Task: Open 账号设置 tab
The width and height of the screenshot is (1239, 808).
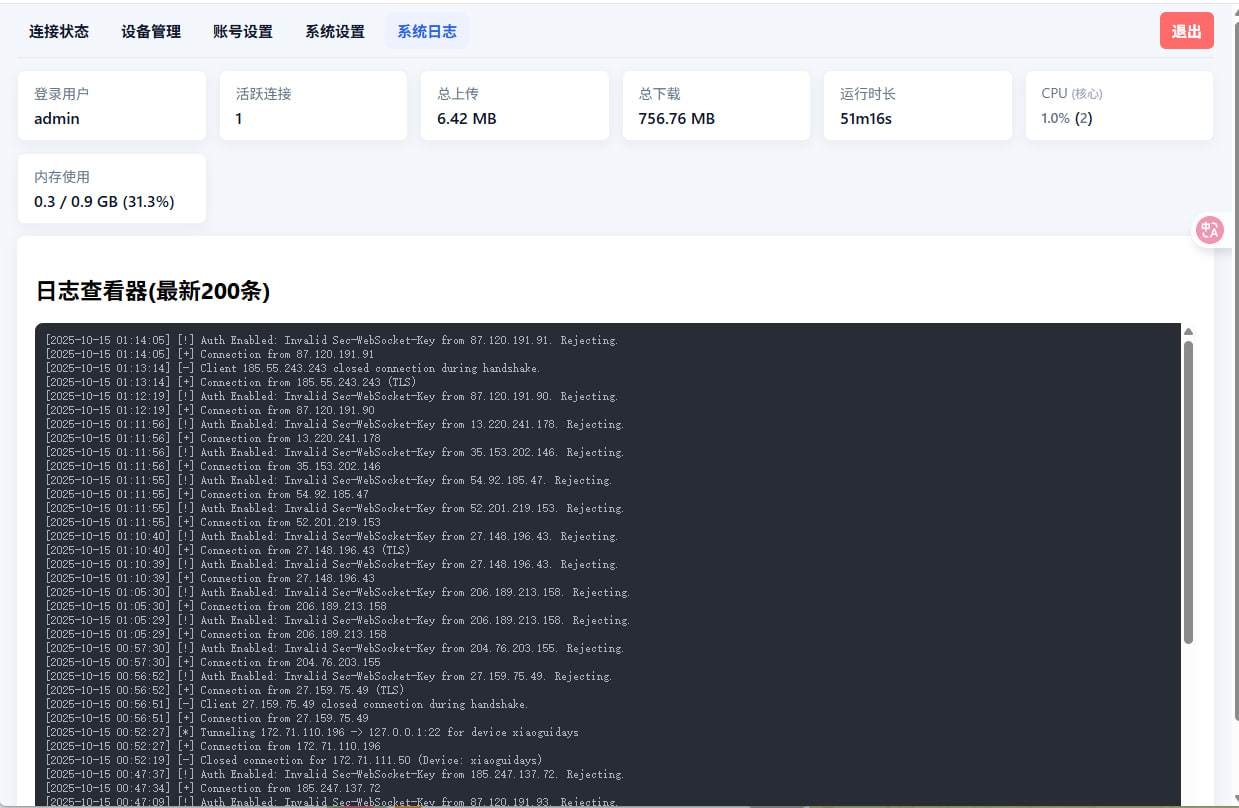Action: [243, 31]
